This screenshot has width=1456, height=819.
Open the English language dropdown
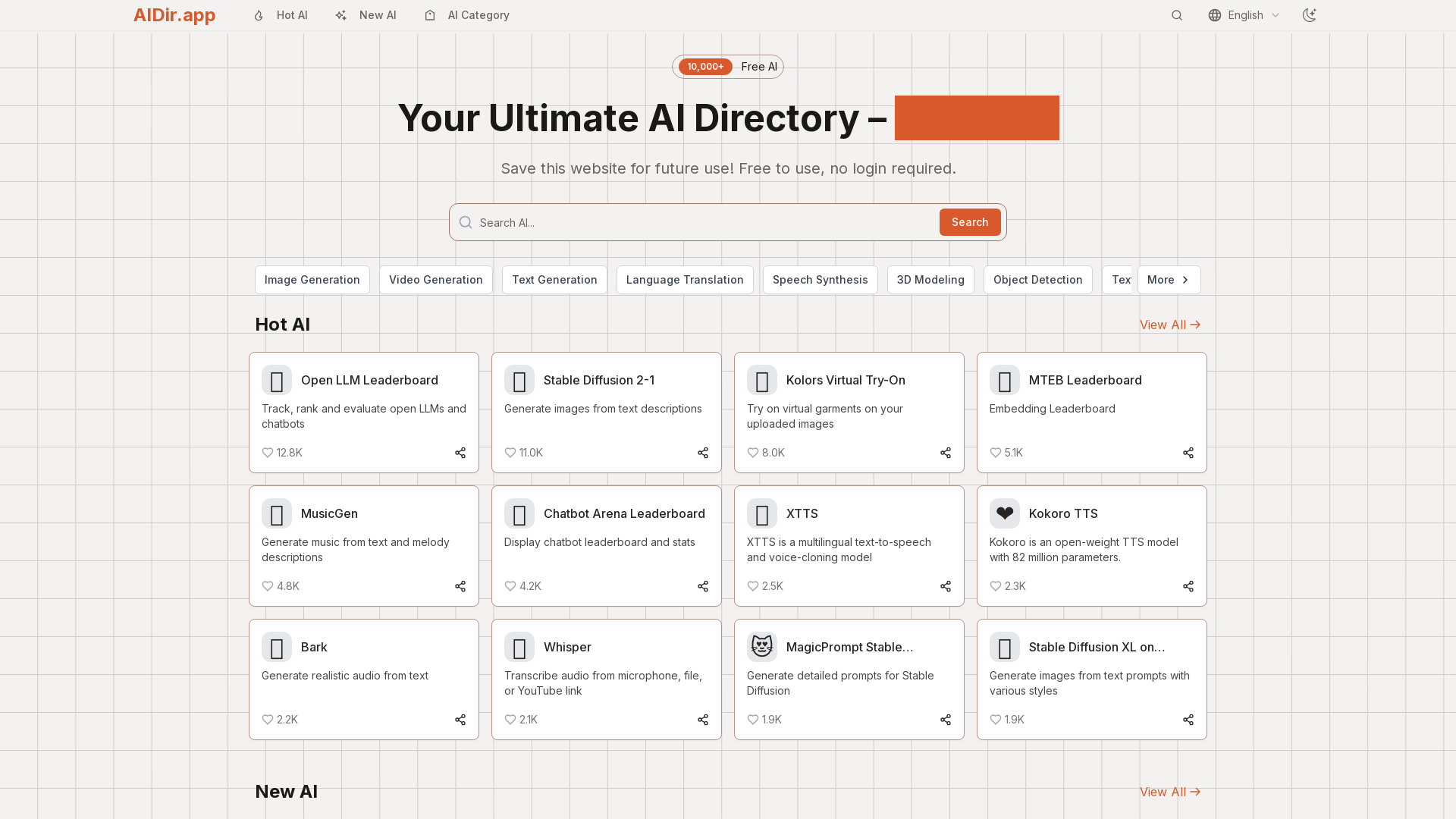click(1244, 15)
